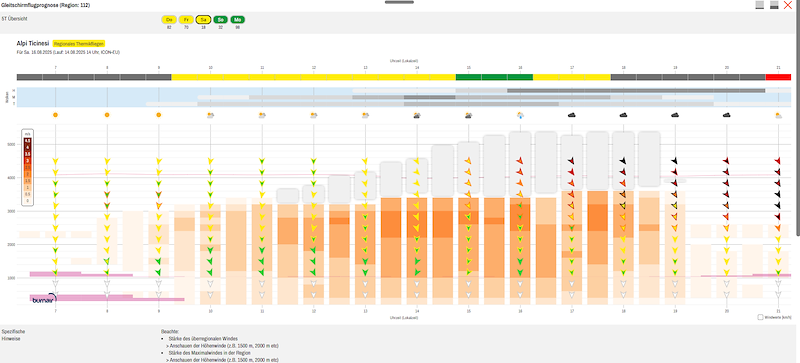This screenshot has height=363, width=800.
Task: Click the weather icon at 21 o'clock
Action: click(778, 115)
